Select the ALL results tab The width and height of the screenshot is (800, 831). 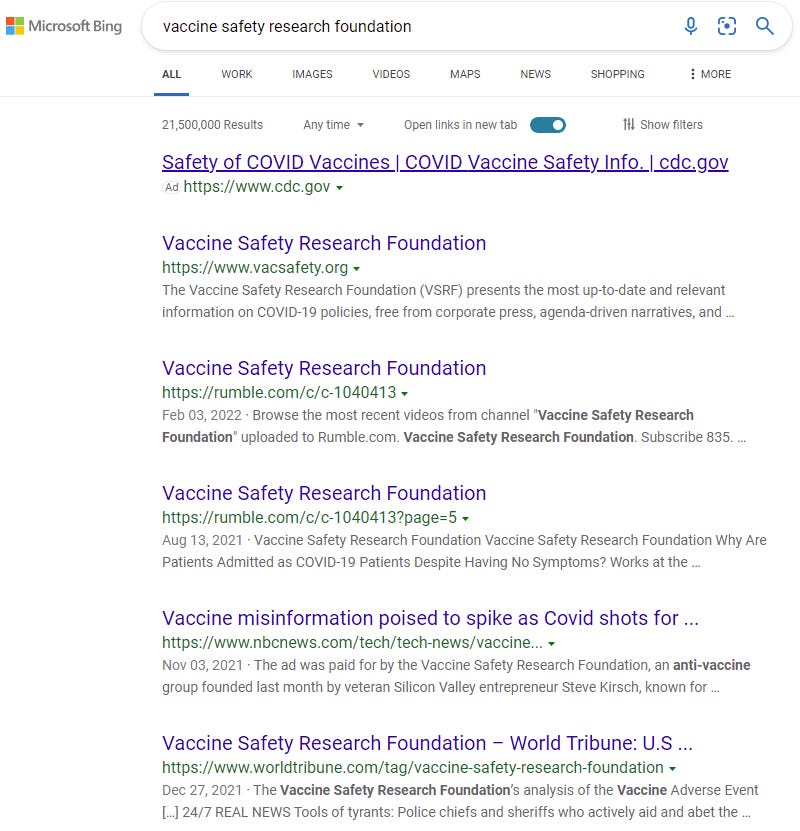click(x=171, y=74)
